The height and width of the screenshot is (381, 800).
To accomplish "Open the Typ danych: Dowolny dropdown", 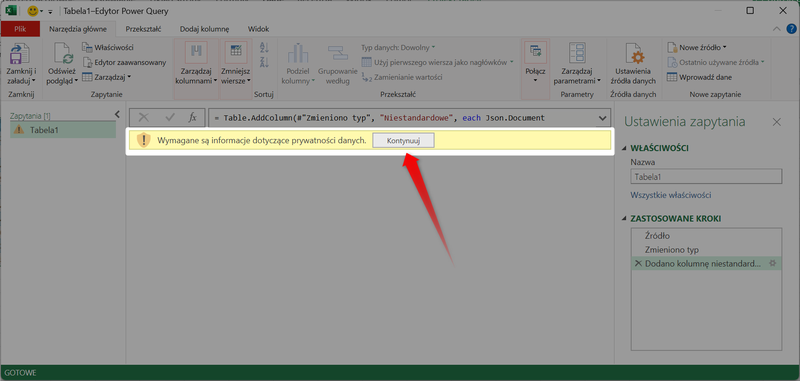I will 398,47.
